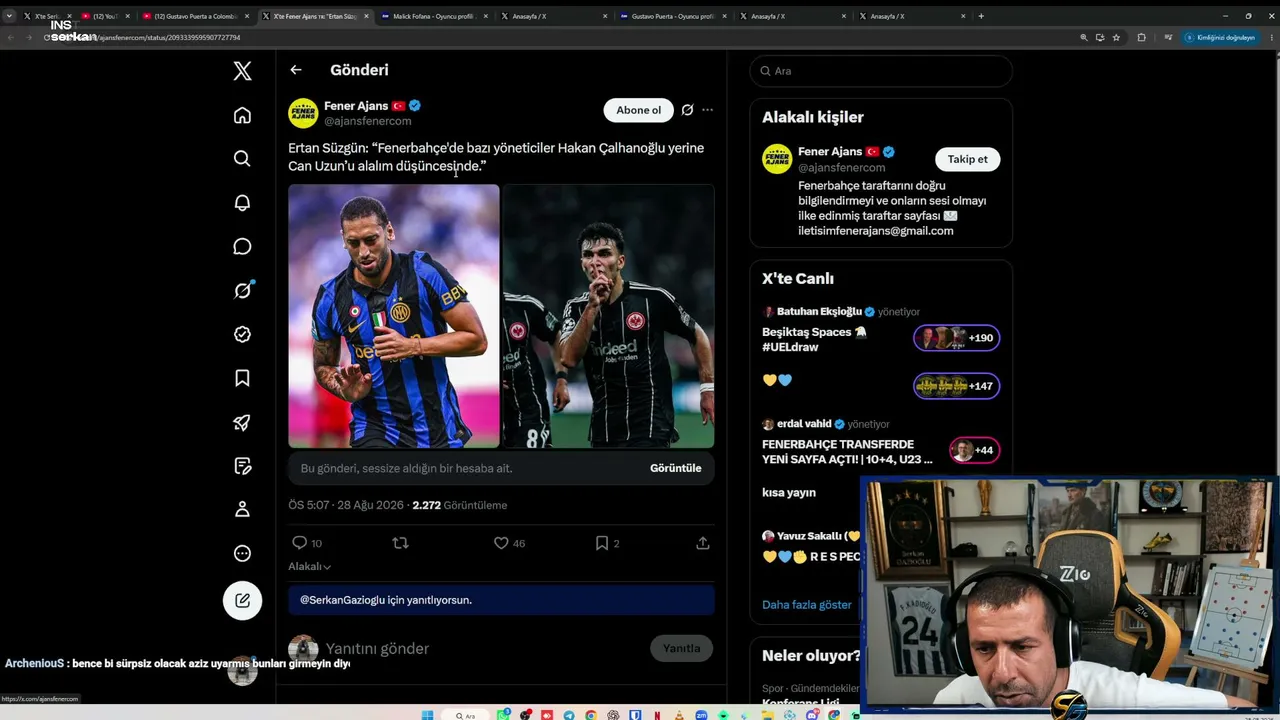Open Windows Start button on taskbar
The height and width of the screenshot is (720, 1280).
(x=429, y=715)
